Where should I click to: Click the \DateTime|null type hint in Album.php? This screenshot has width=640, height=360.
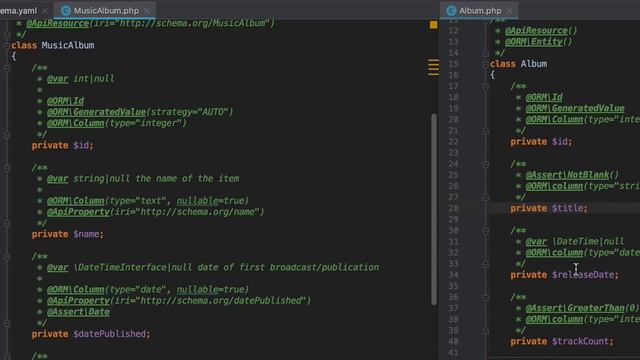click(x=588, y=242)
